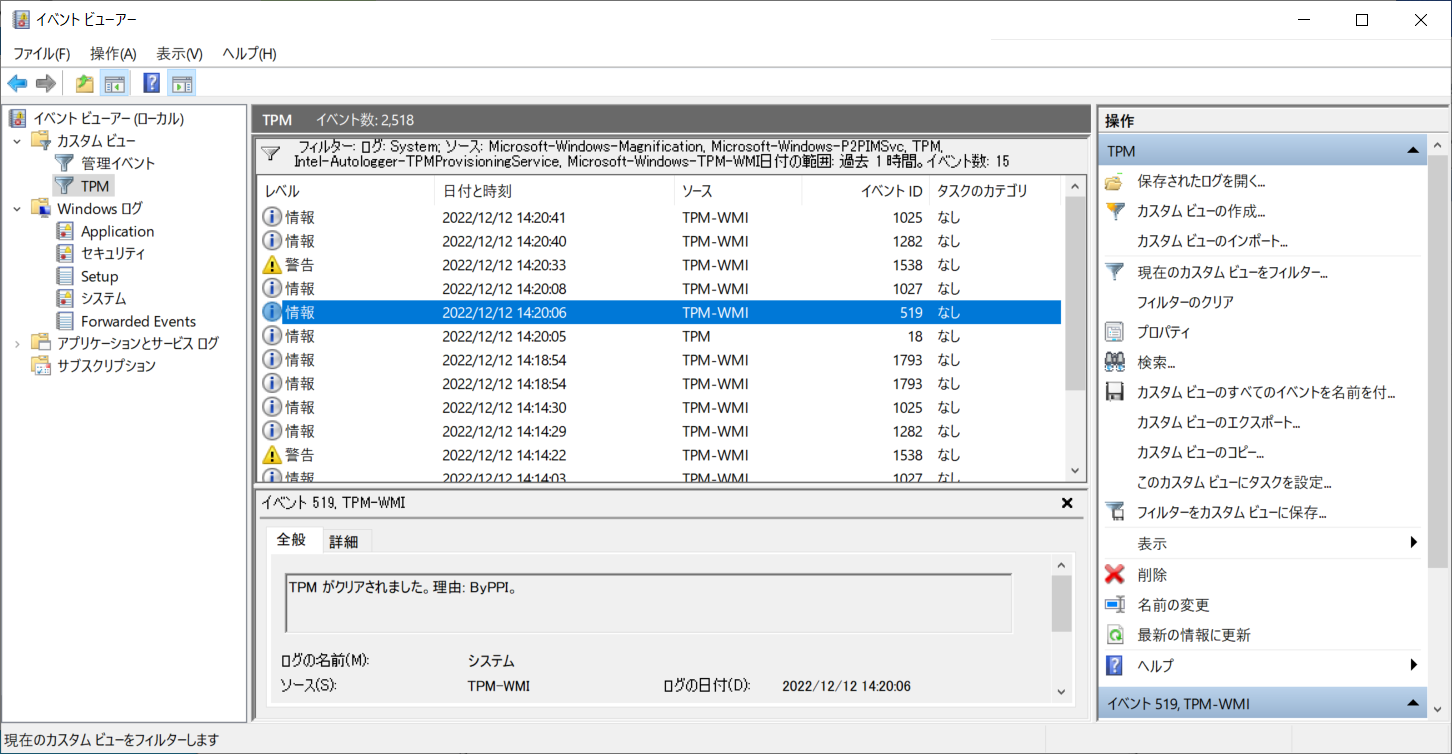1452x754 pixels.
Task: Close the event 519 preview pane
Action: click(x=1067, y=503)
